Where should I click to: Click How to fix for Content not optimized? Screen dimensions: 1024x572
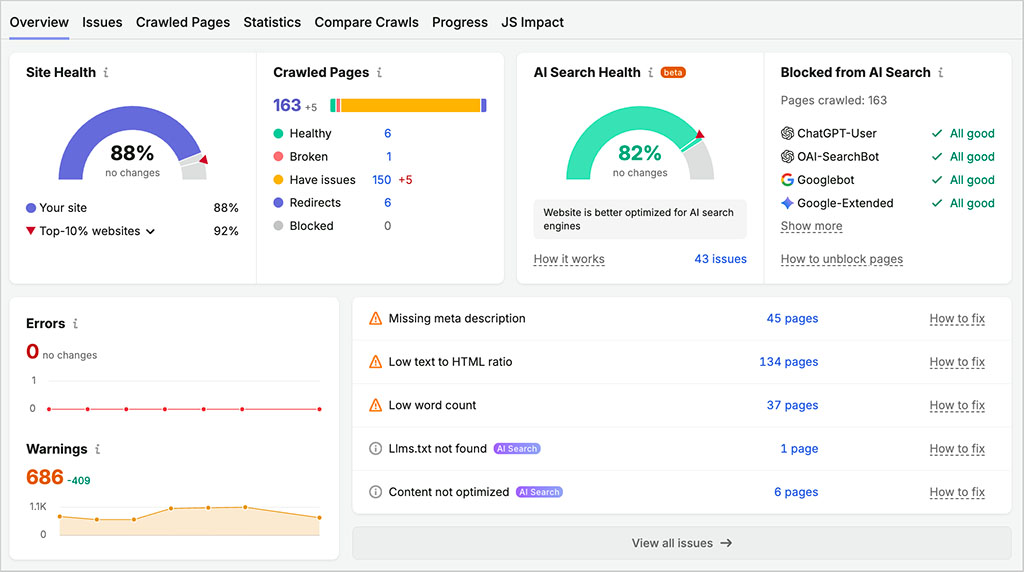point(957,492)
